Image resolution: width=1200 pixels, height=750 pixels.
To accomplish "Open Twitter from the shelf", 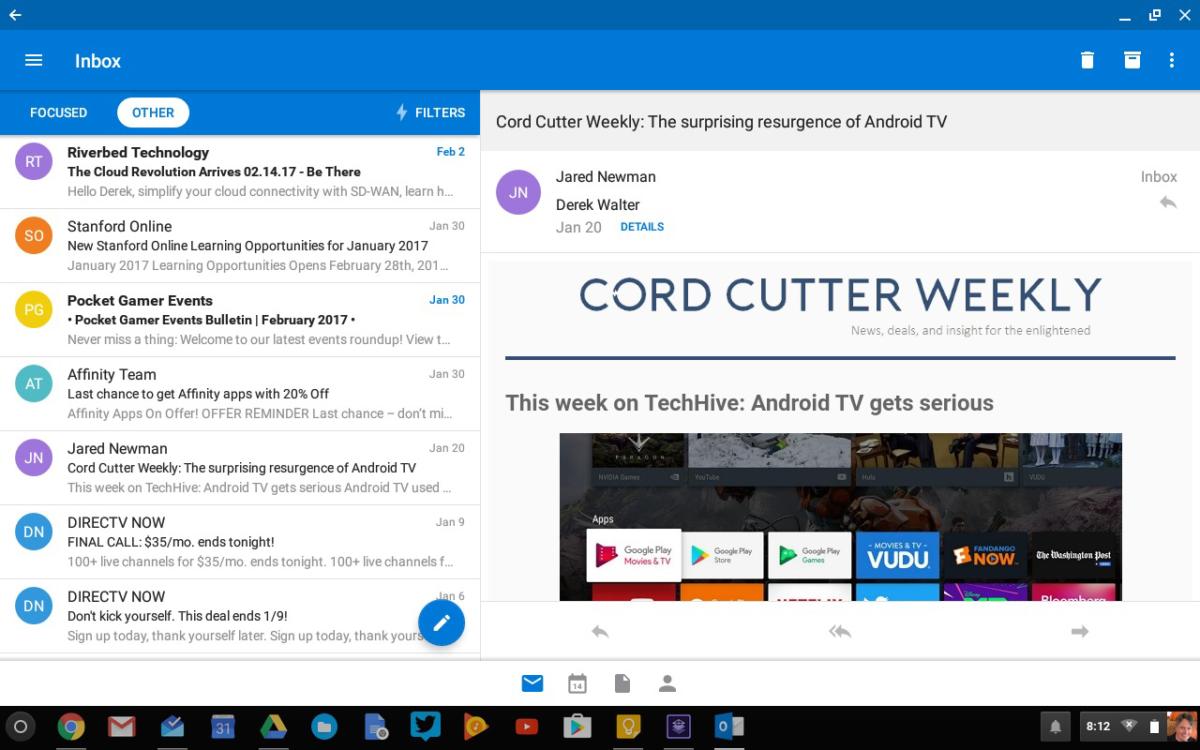I will 425,727.
